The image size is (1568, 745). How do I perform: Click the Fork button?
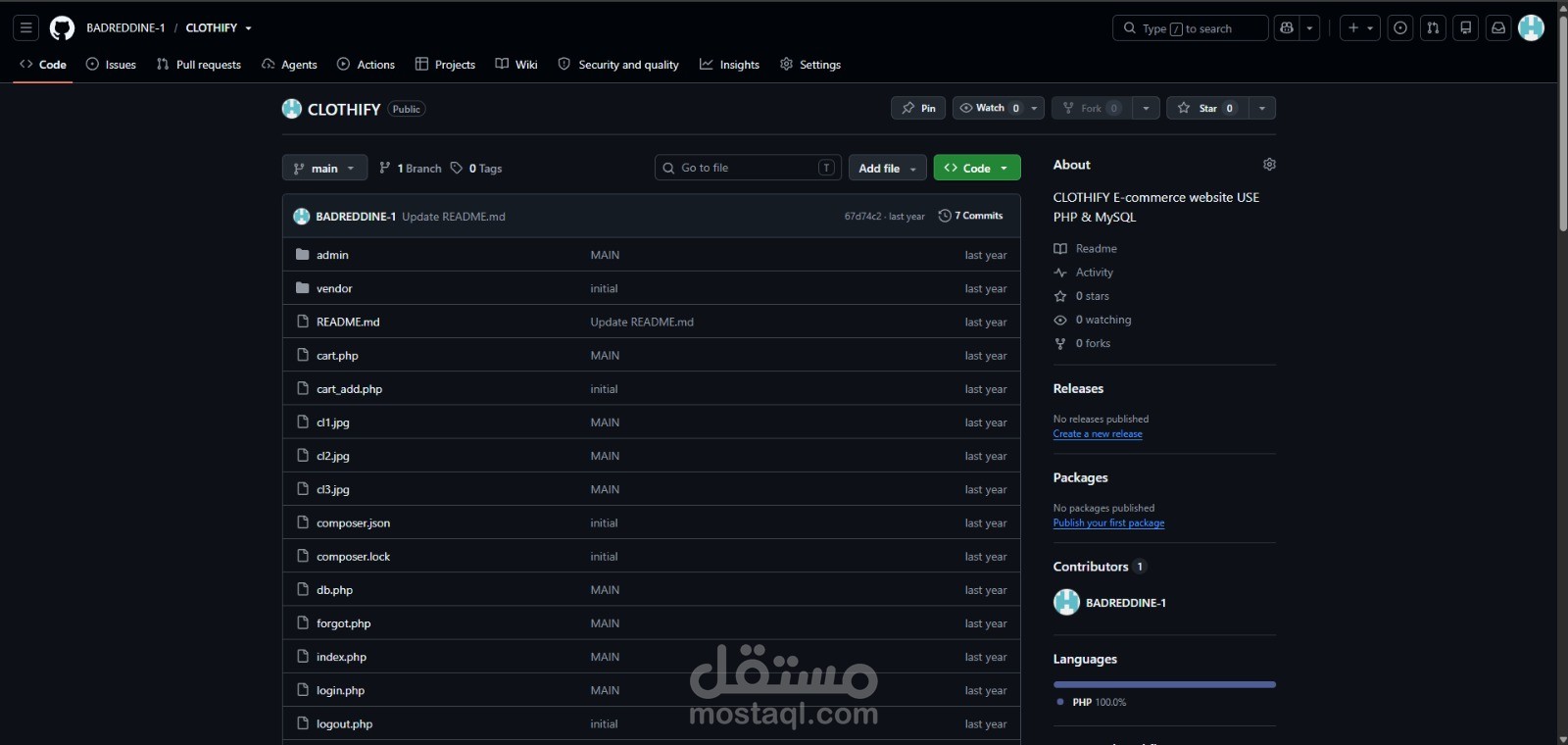tap(1092, 108)
